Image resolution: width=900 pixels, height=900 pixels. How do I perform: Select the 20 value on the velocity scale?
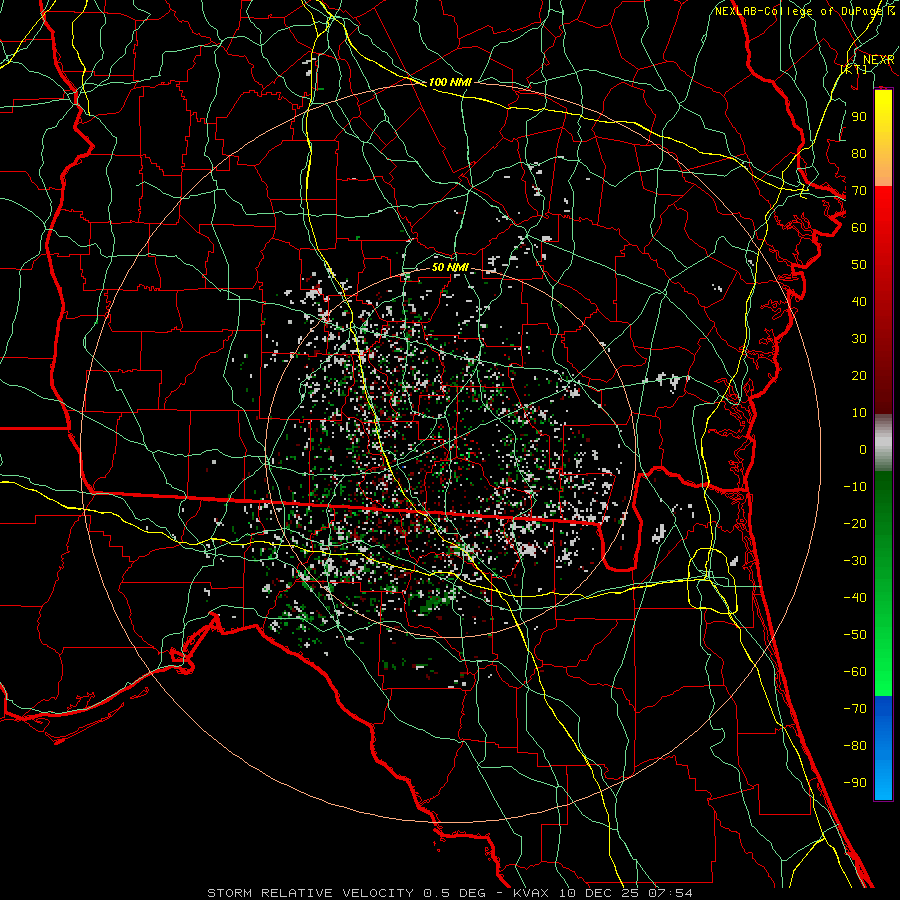(x=859, y=375)
